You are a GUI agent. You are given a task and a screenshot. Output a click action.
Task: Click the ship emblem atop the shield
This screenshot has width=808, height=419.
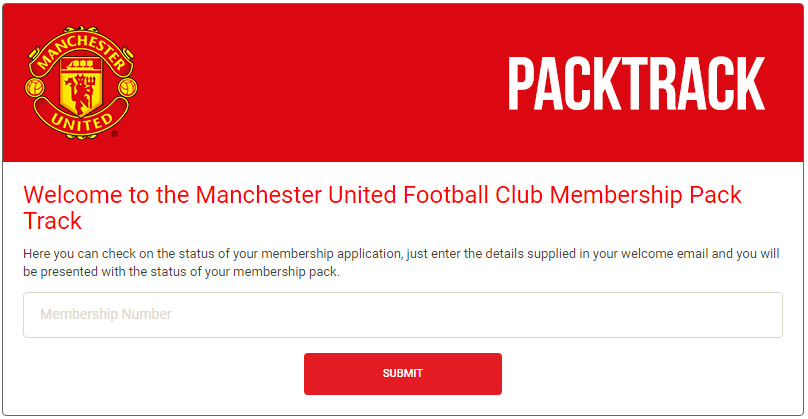coord(80,65)
